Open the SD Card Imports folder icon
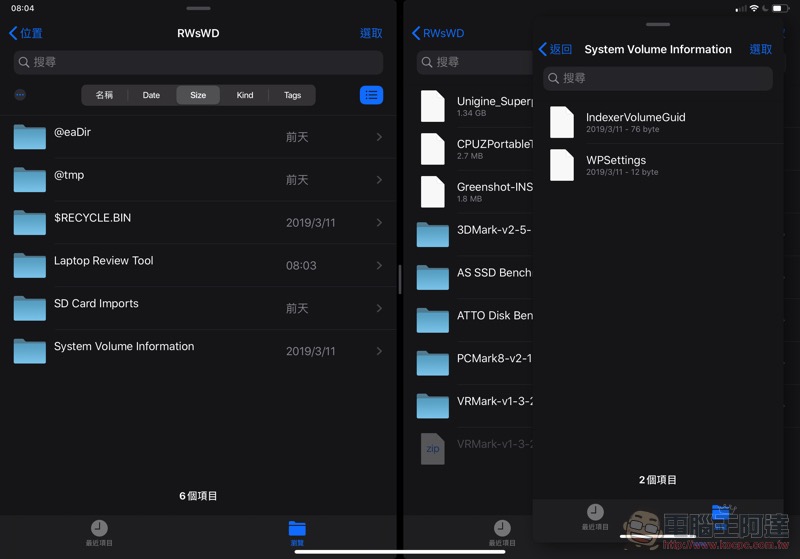This screenshot has width=800, height=559. (x=30, y=308)
